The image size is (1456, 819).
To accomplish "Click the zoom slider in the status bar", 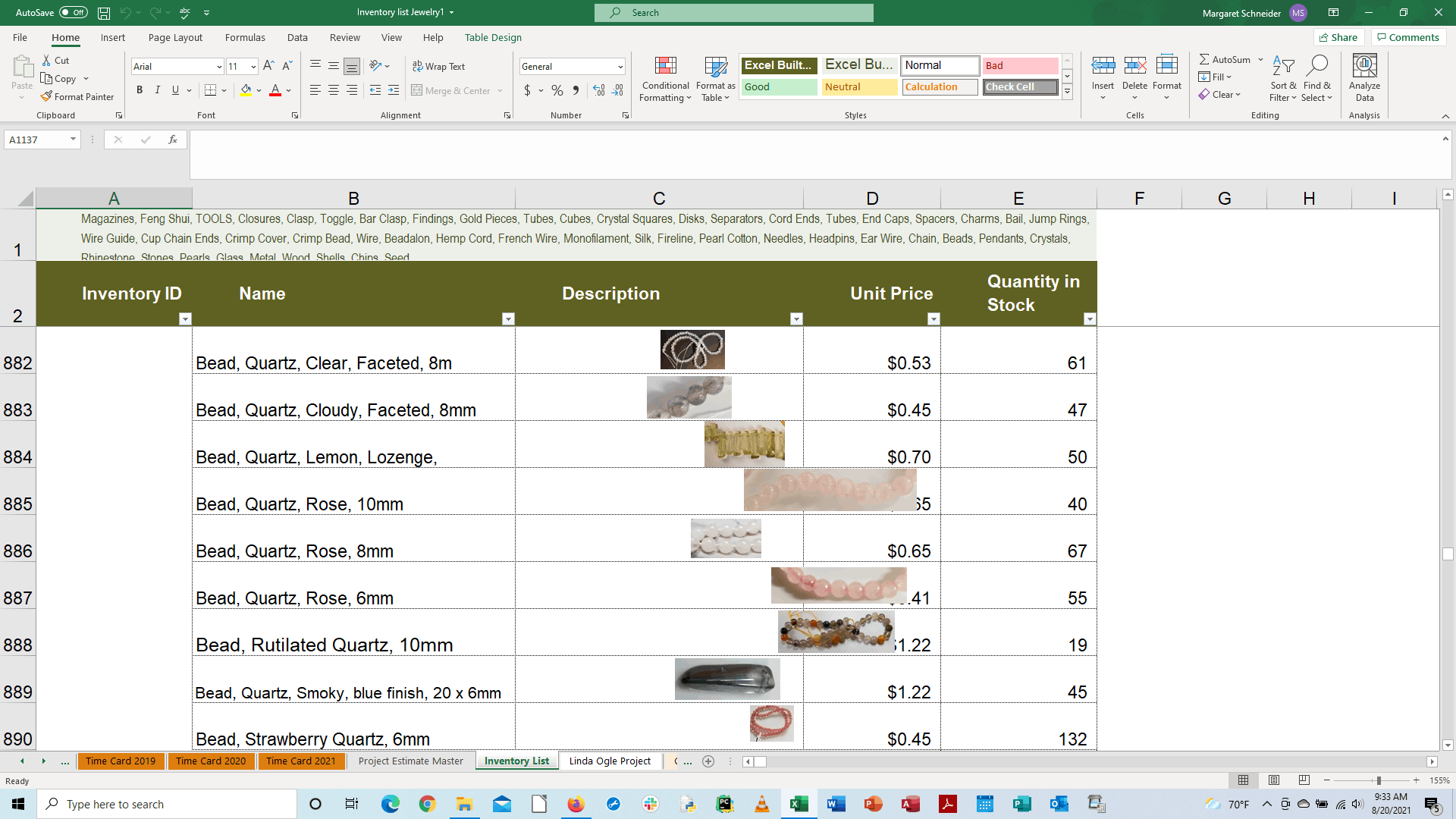I will pos(1379,780).
